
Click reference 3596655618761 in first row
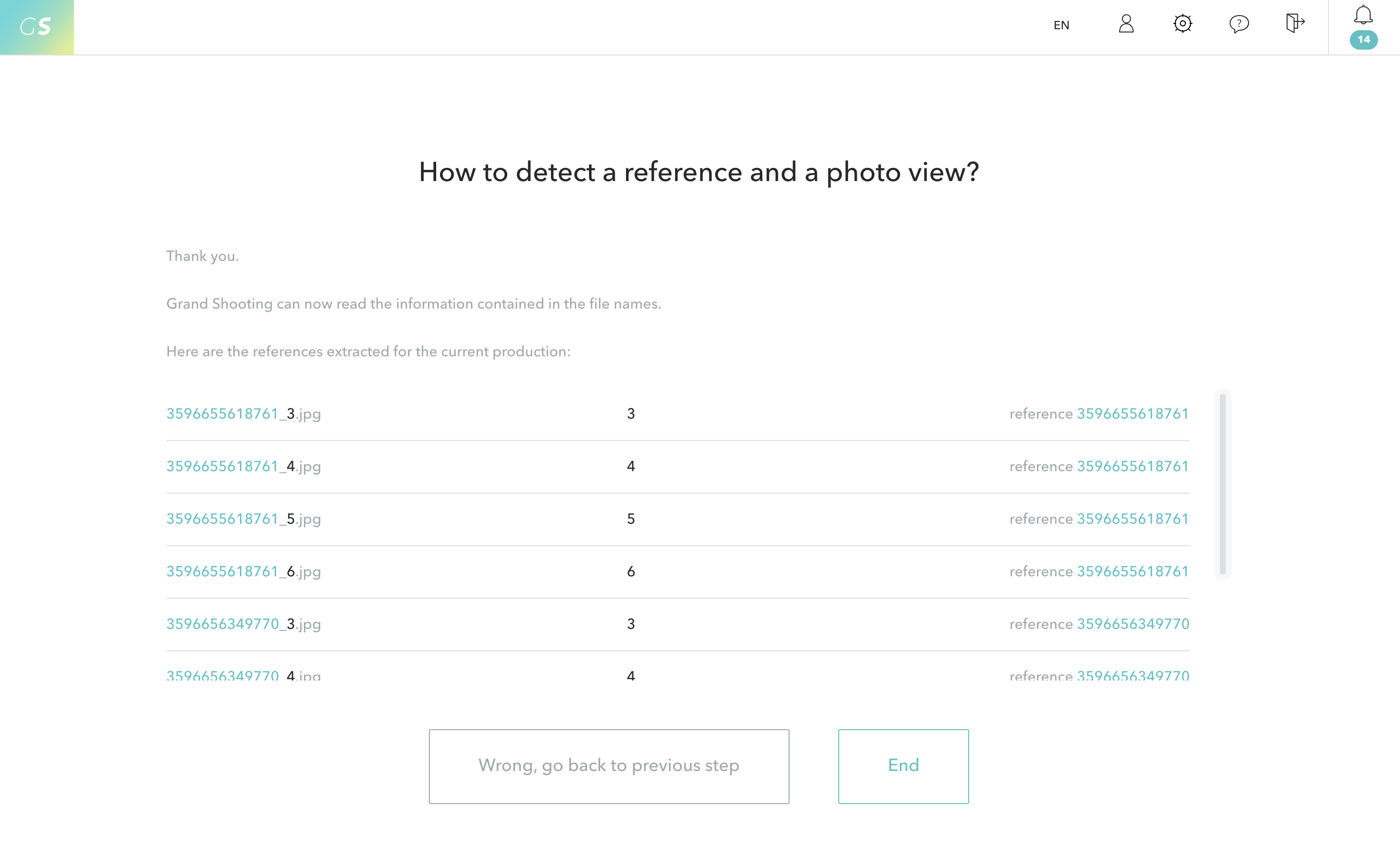pyautogui.click(x=1132, y=414)
